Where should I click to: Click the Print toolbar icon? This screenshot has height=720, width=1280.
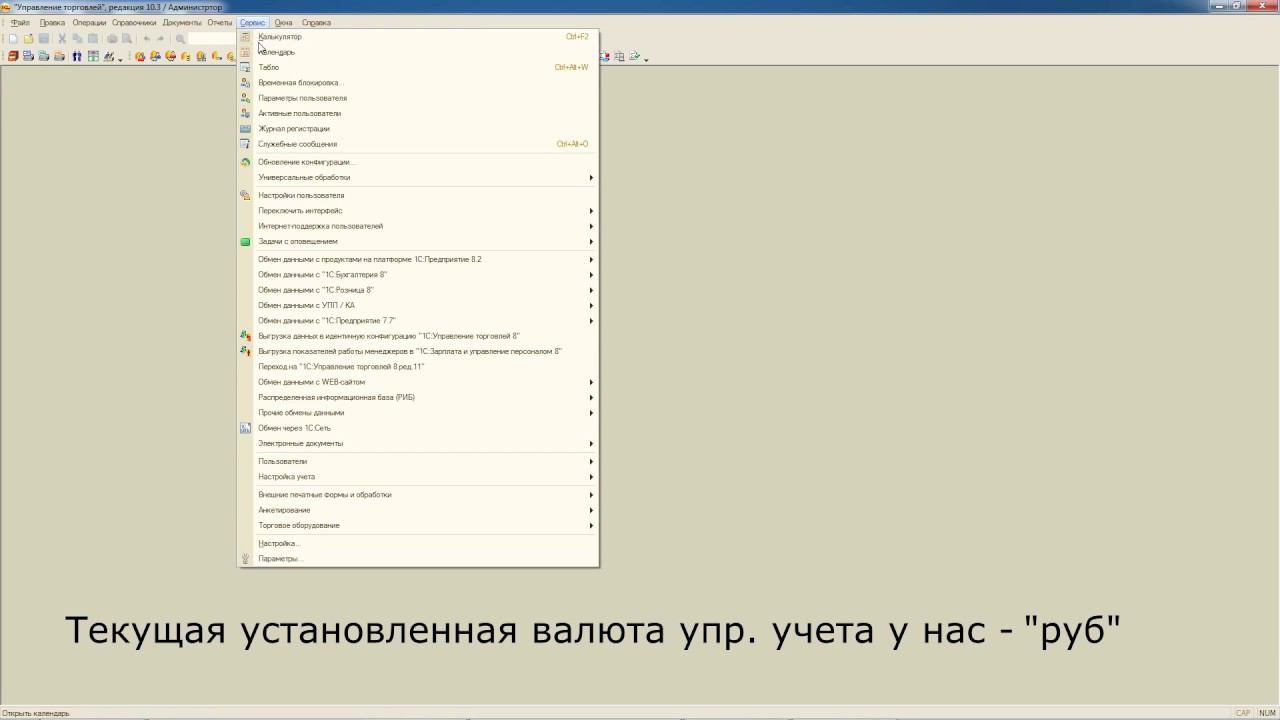tap(112, 39)
